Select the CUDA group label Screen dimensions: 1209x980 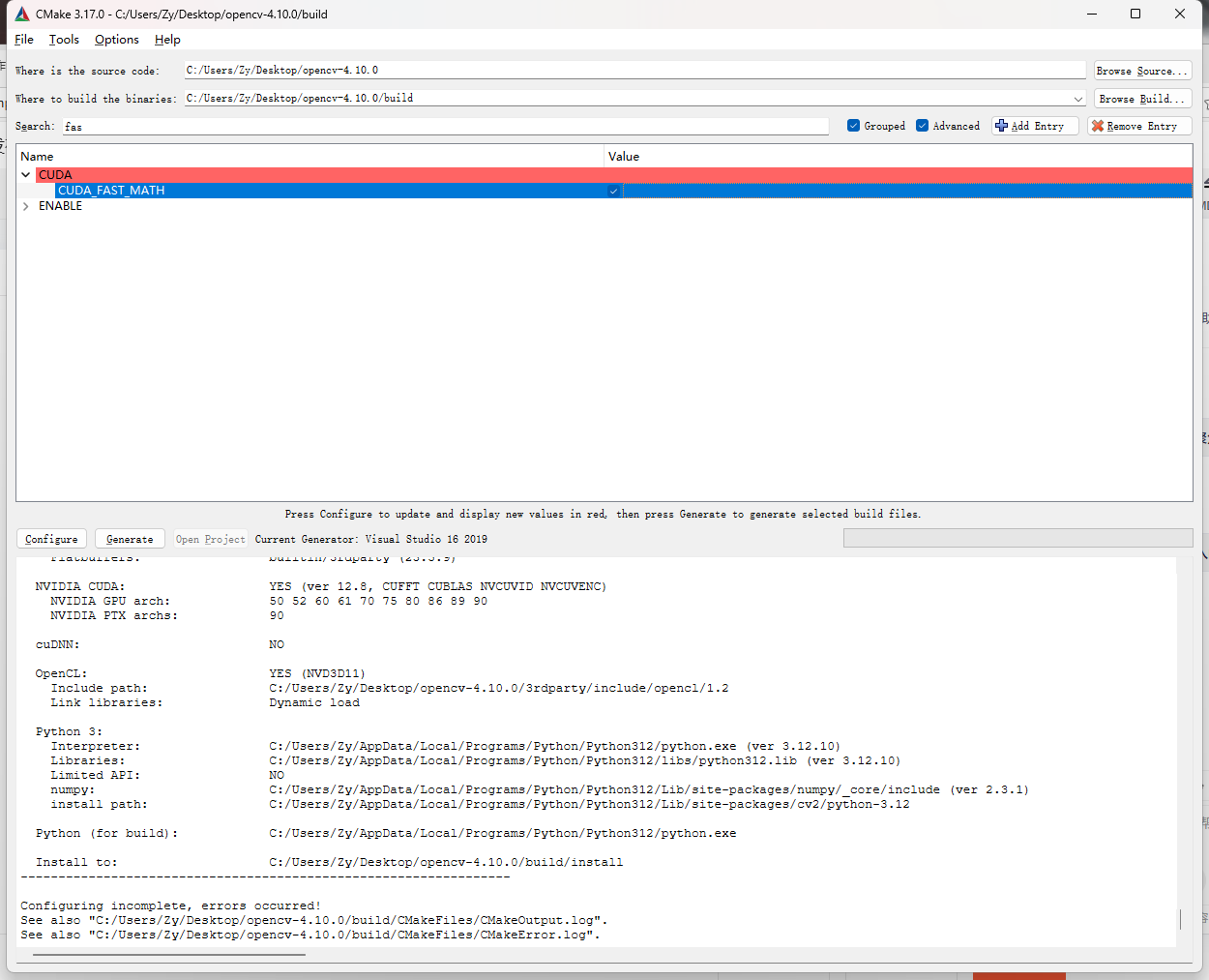pyautogui.click(x=55, y=175)
